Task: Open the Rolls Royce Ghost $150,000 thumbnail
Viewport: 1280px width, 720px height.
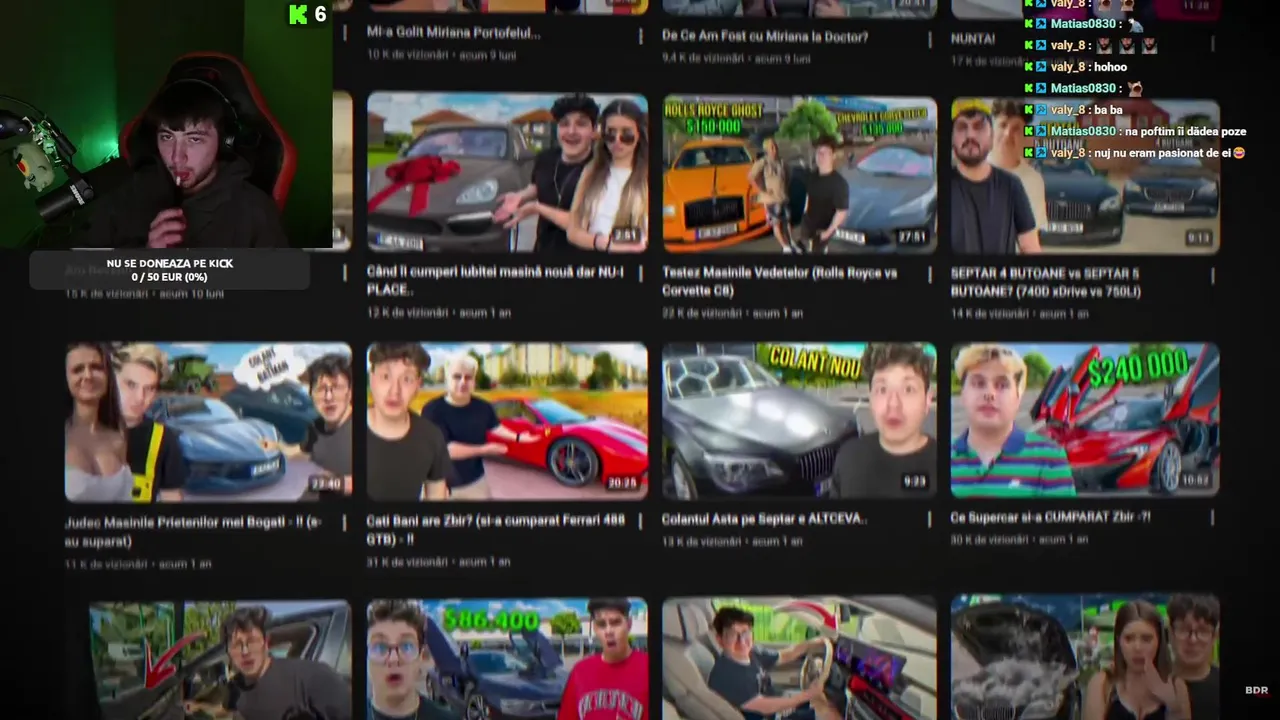Action: 800,174
